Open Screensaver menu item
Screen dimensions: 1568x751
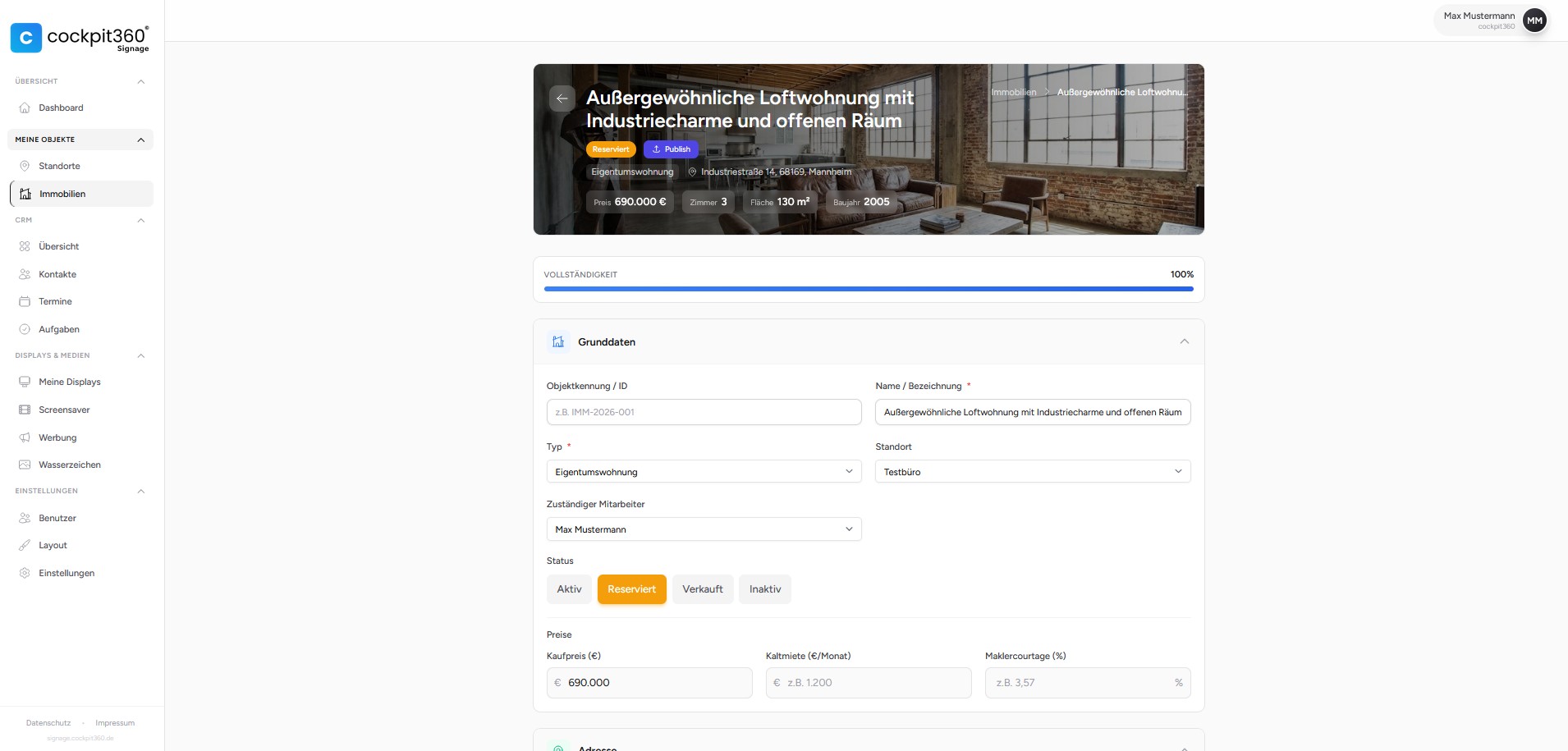[x=81, y=410]
